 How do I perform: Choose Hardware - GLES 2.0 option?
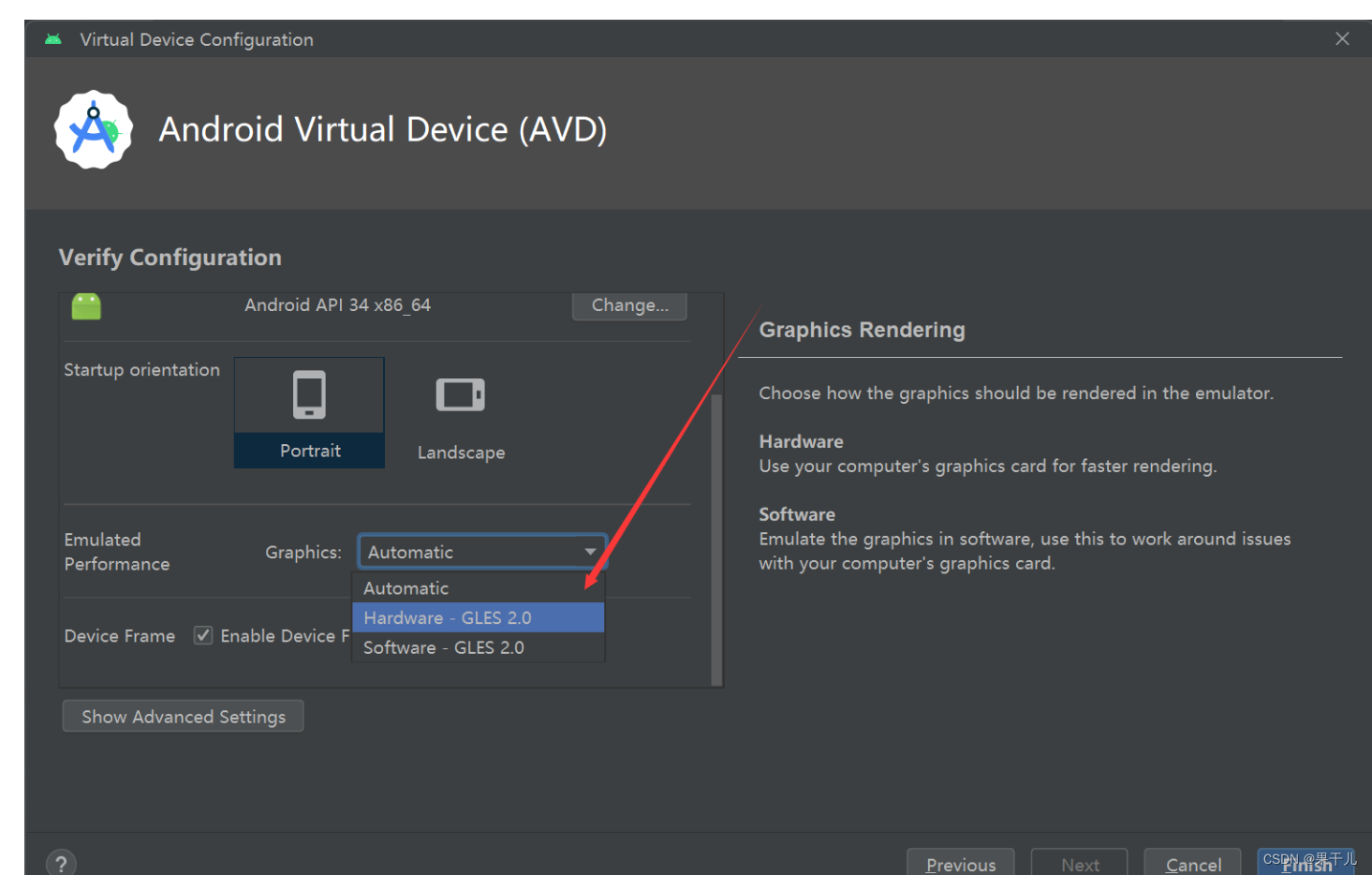pos(479,617)
